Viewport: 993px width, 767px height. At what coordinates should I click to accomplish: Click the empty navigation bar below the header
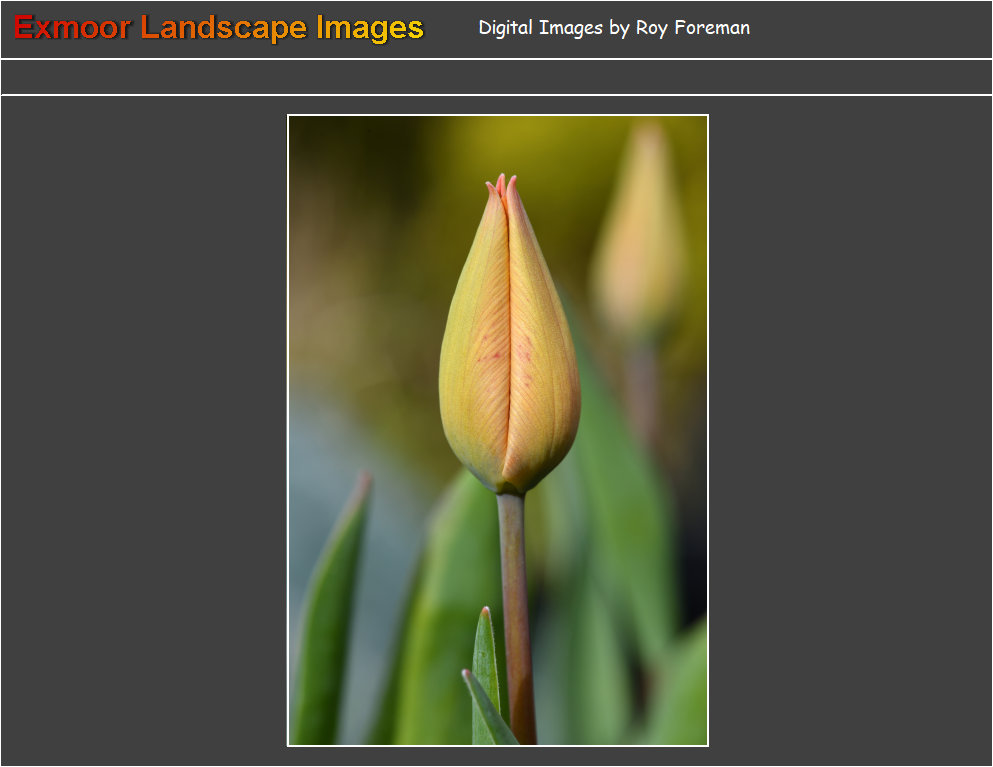coord(496,77)
